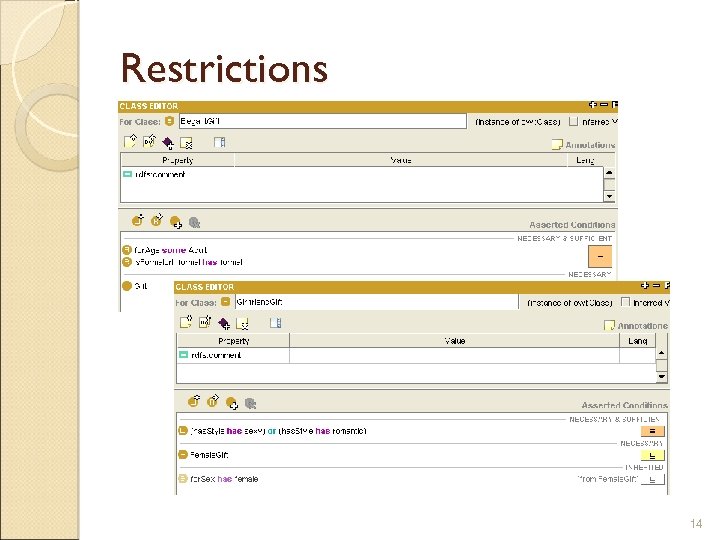Click scroll-up arrow of ElegantGift annotations table

(609, 173)
